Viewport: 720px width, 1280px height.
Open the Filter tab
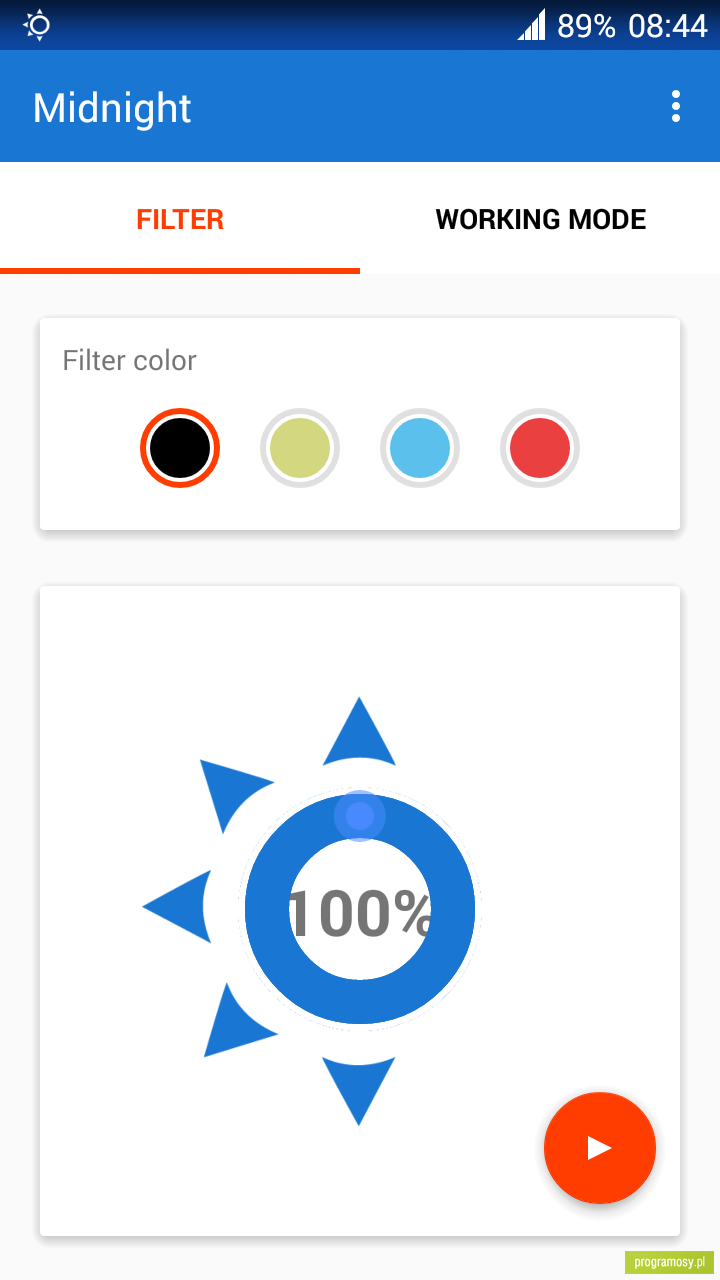180,218
